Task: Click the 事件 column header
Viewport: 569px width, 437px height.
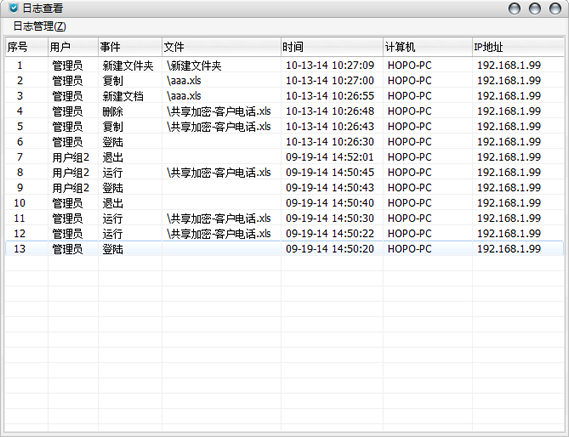Action: (x=130, y=47)
